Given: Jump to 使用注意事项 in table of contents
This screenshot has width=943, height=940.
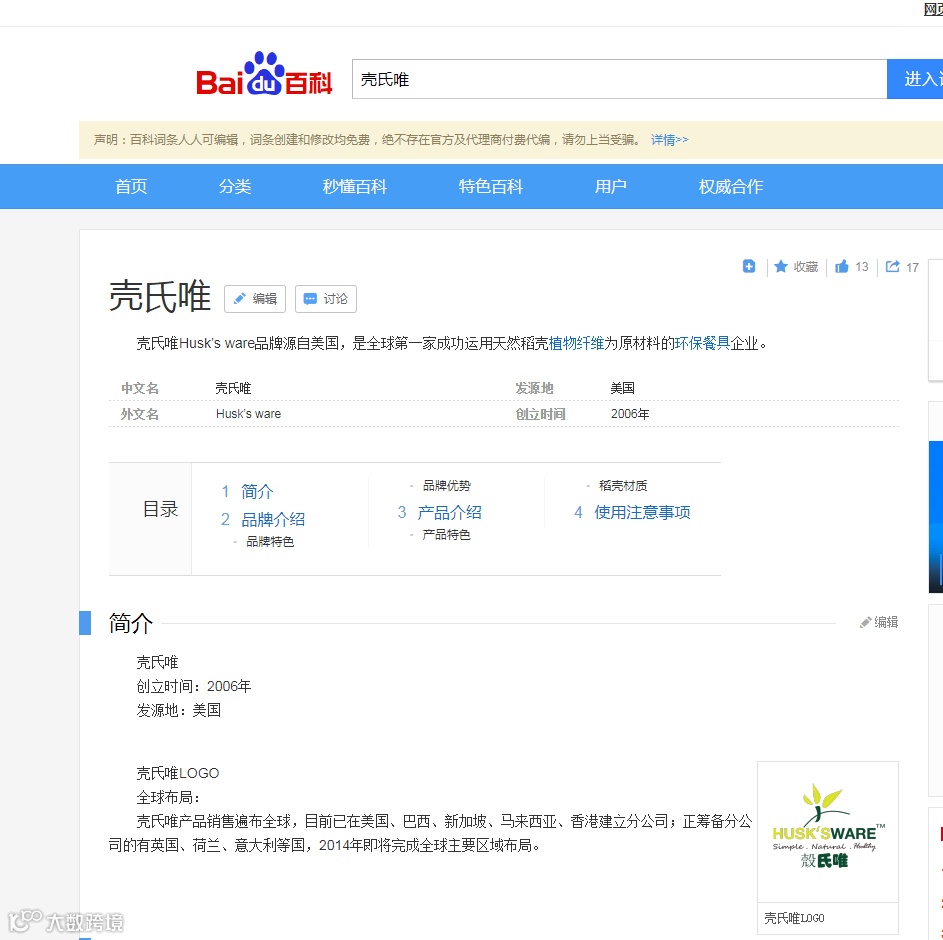Looking at the screenshot, I should point(642,512).
